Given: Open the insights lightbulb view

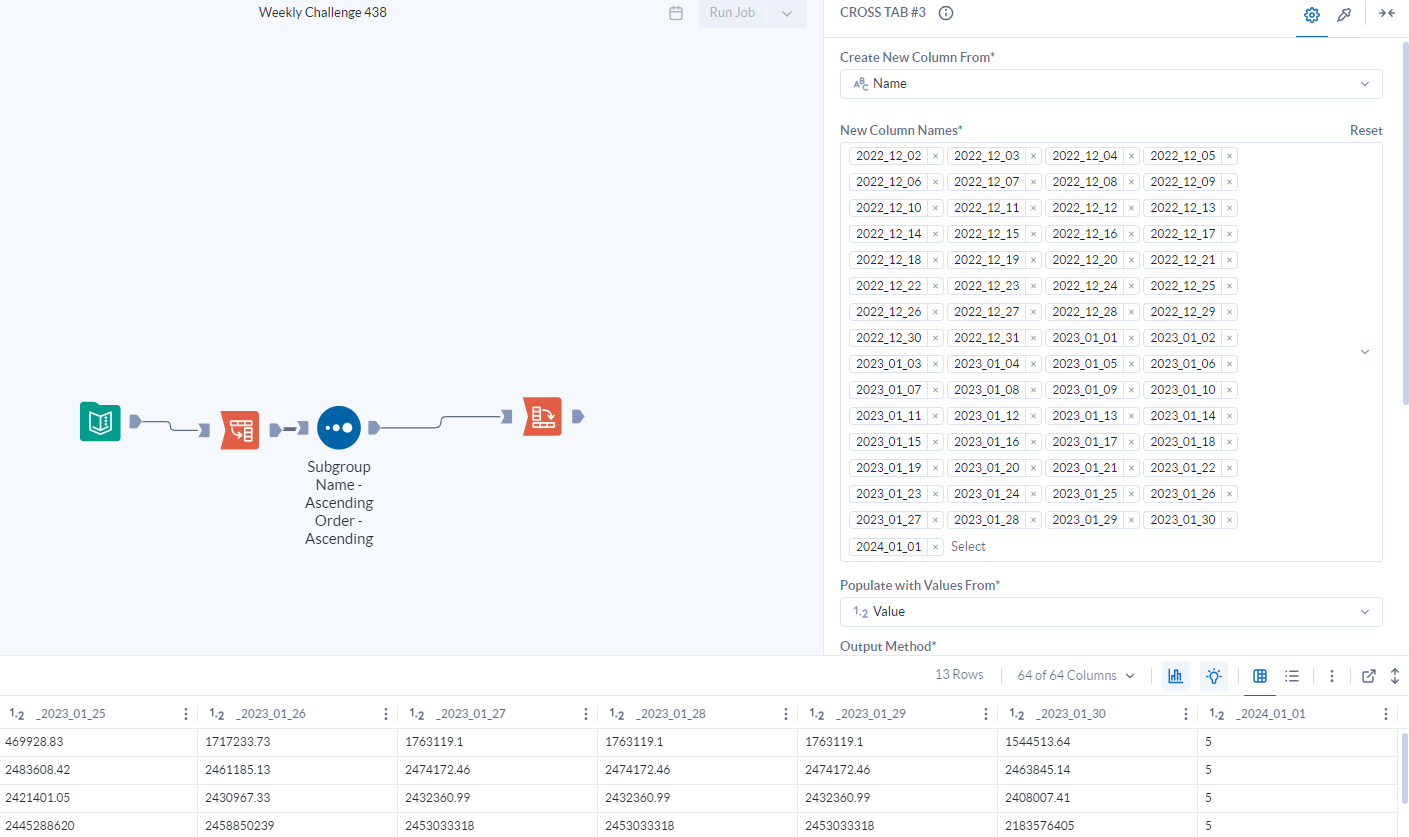Looking at the screenshot, I should pyautogui.click(x=1213, y=676).
